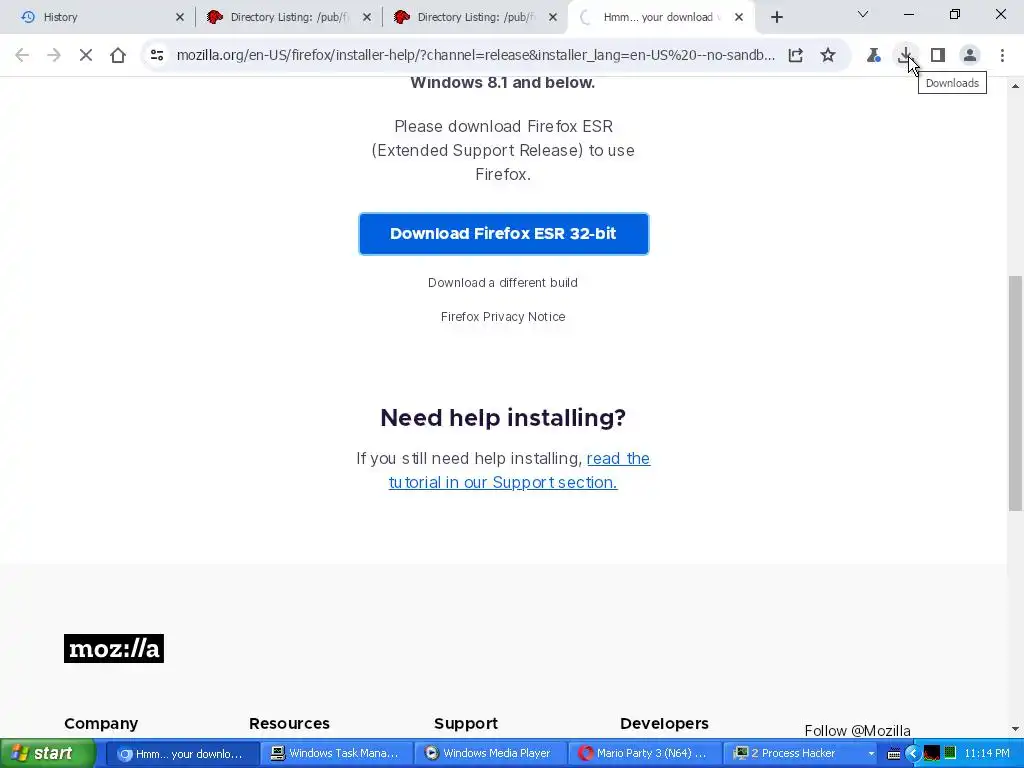The image size is (1024, 768).
Task: Toggle the side panel
Action: [938, 56]
